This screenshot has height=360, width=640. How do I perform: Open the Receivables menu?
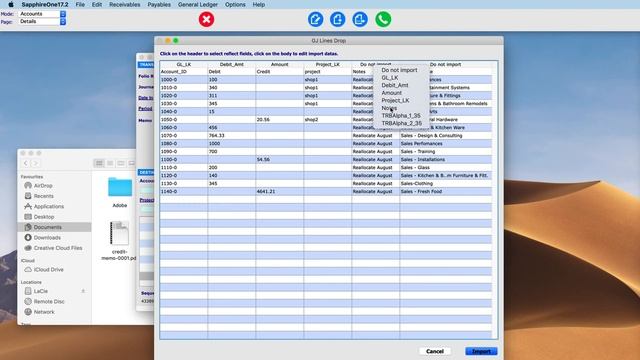[x=124, y=4]
